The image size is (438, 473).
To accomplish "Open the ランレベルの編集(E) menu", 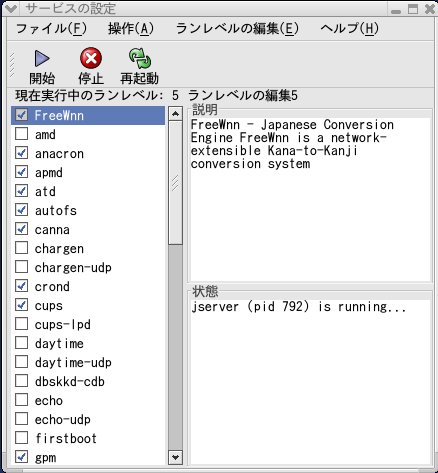I will point(237,29).
